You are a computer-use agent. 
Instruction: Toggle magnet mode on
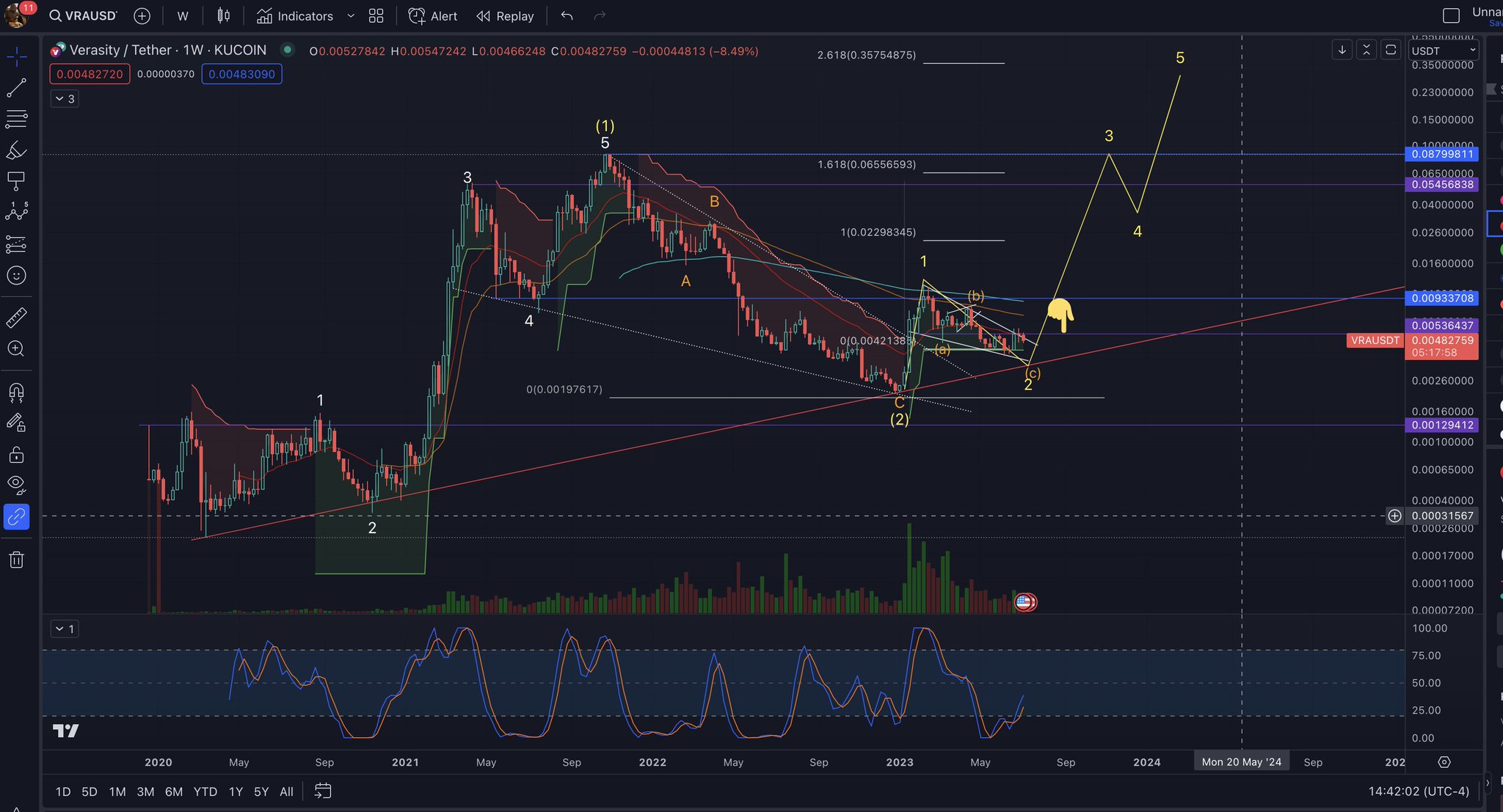tap(16, 392)
